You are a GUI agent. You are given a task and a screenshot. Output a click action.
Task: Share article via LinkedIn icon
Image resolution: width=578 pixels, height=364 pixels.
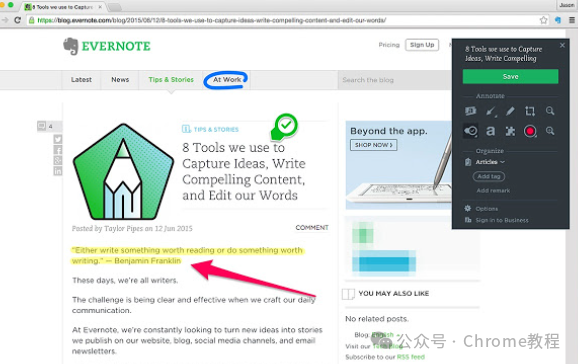[x=58, y=171]
